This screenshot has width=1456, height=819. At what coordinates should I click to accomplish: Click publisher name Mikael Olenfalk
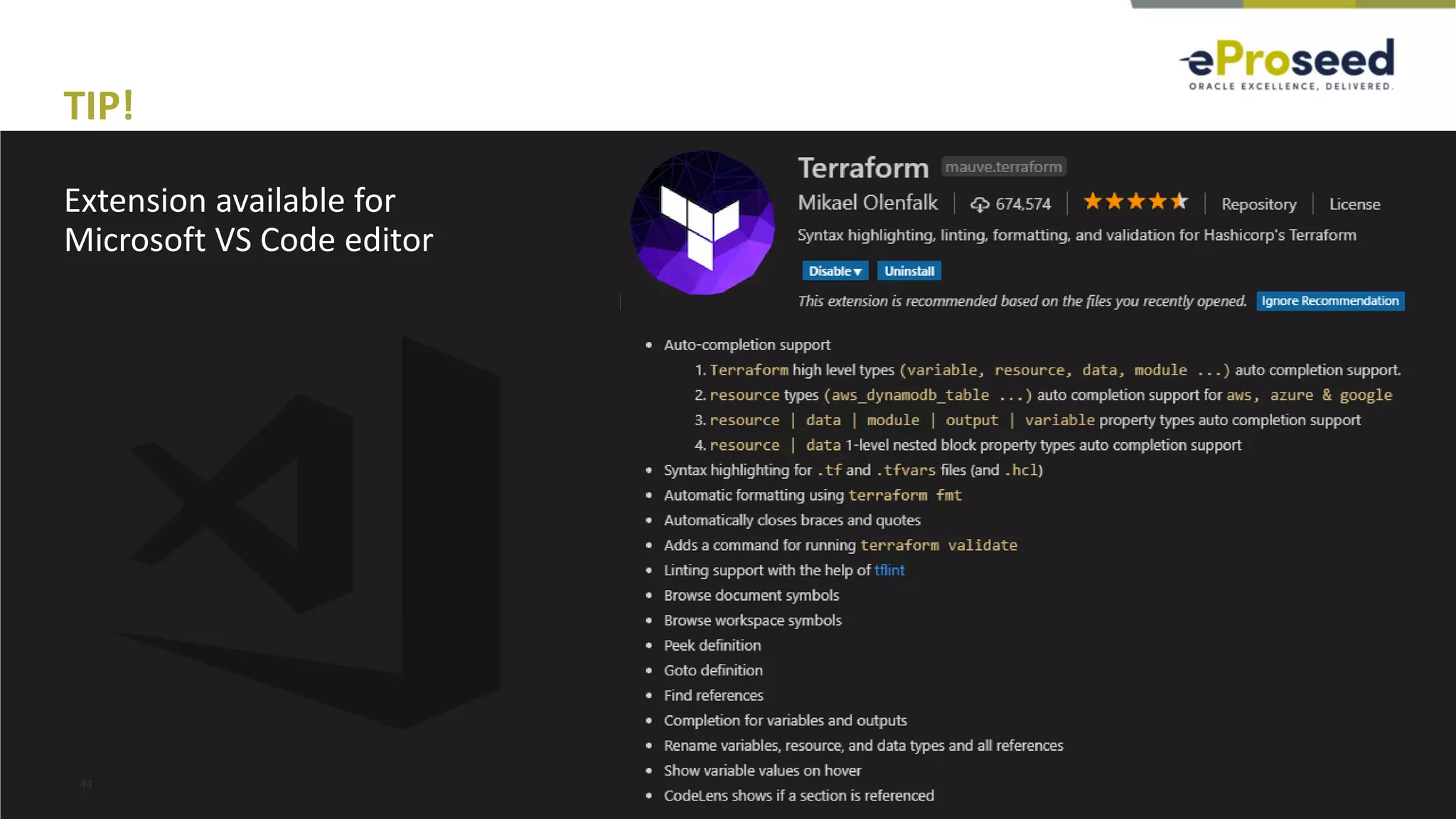coord(867,203)
